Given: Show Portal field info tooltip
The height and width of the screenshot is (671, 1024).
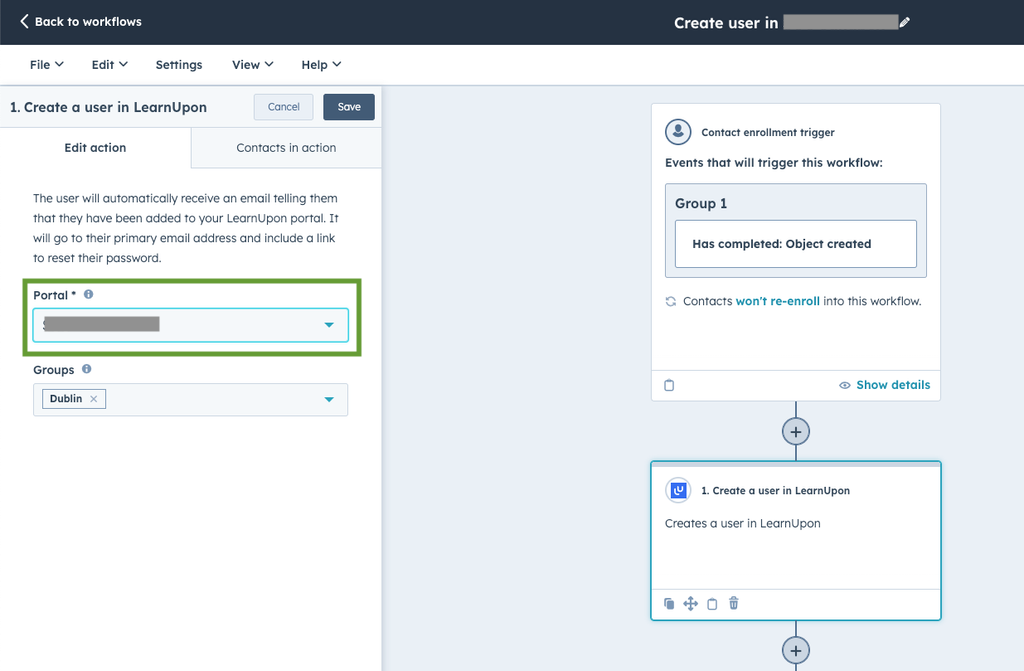Looking at the screenshot, I should pyautogui.click(x=89, y=294).
